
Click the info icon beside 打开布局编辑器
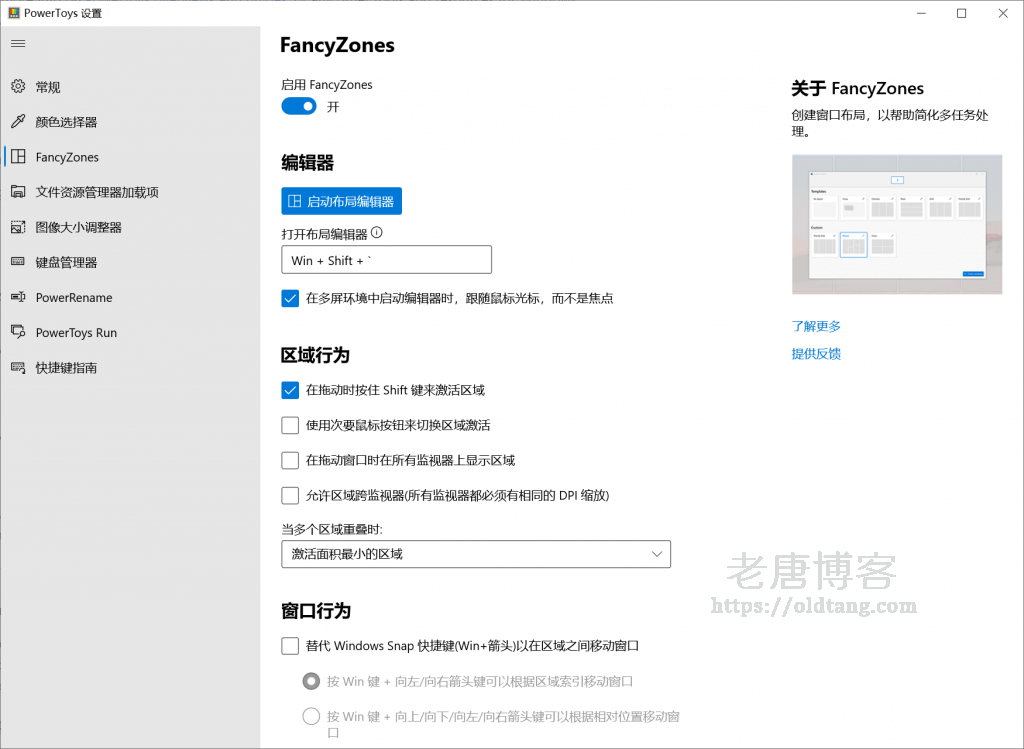coord(377,233)
